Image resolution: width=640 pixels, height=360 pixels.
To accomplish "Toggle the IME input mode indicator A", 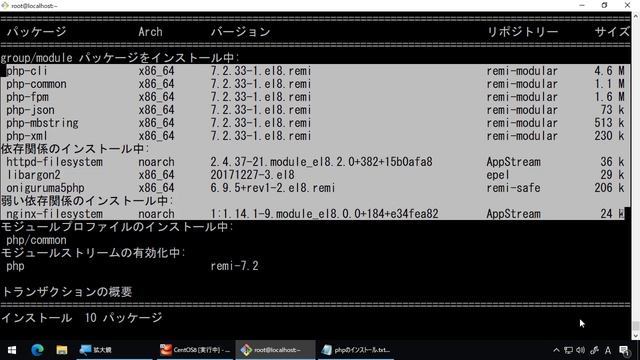I will 608,350.
